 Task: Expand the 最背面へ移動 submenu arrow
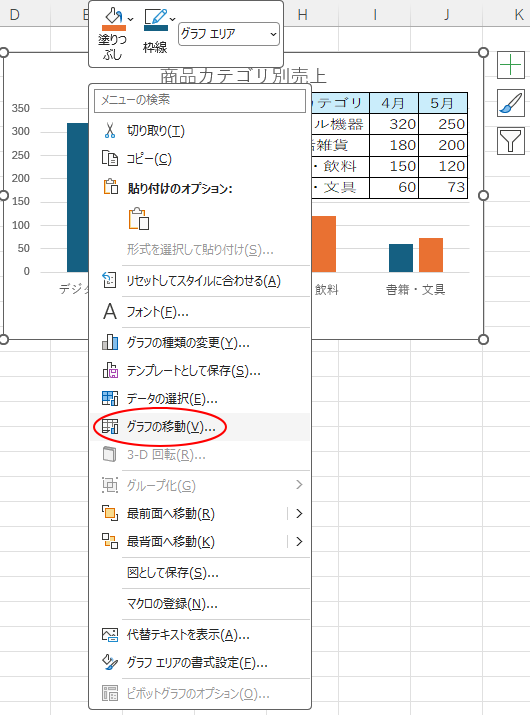pyautogui.click(x=299, y=541)
